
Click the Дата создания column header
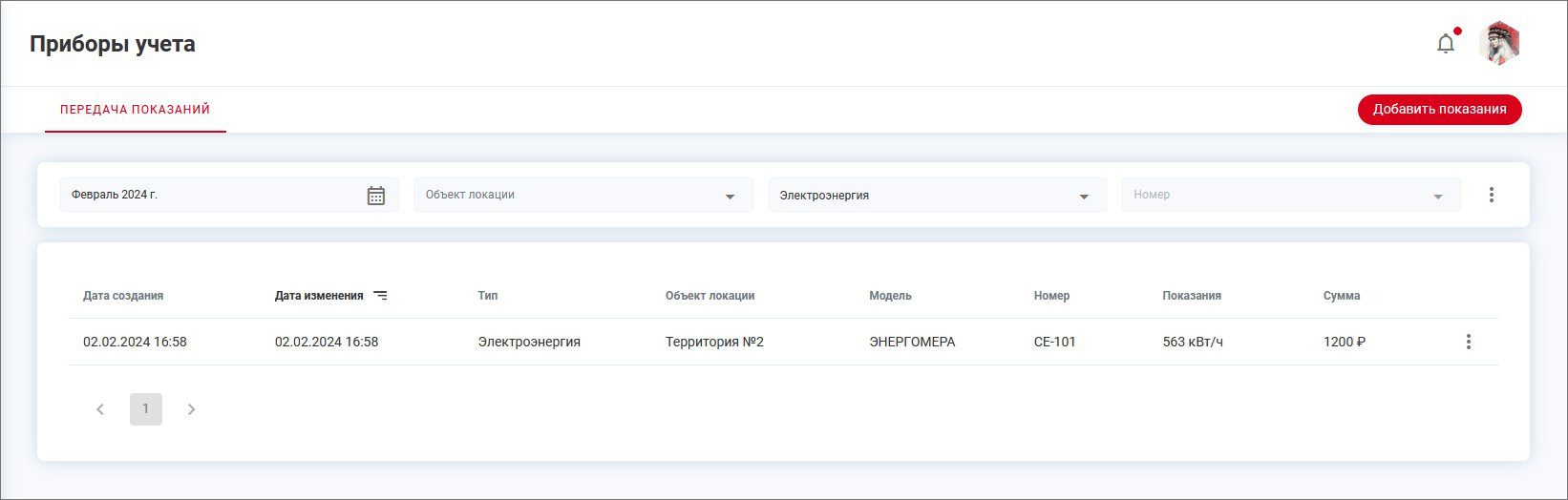123,296
